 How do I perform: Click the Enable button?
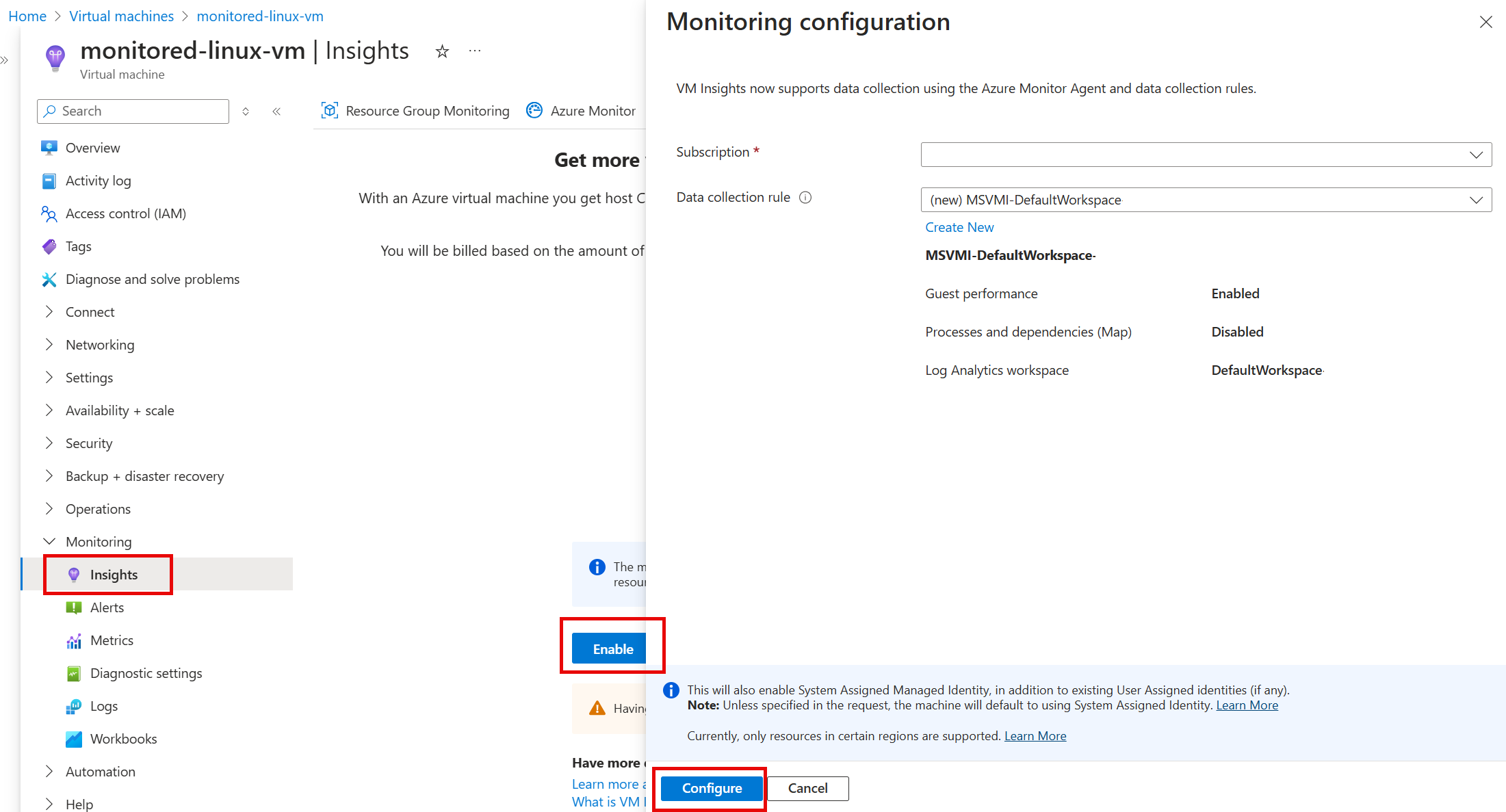point(612,649)
